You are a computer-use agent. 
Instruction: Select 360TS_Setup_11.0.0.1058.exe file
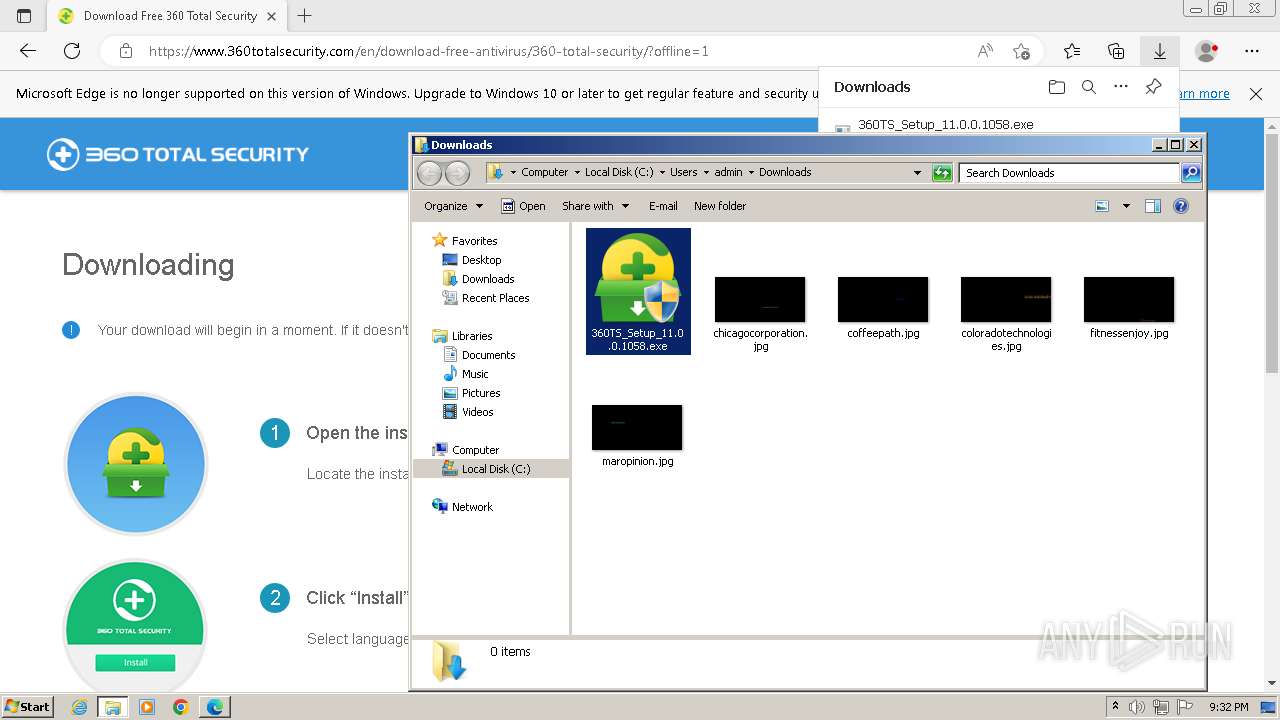click(638, 291)
